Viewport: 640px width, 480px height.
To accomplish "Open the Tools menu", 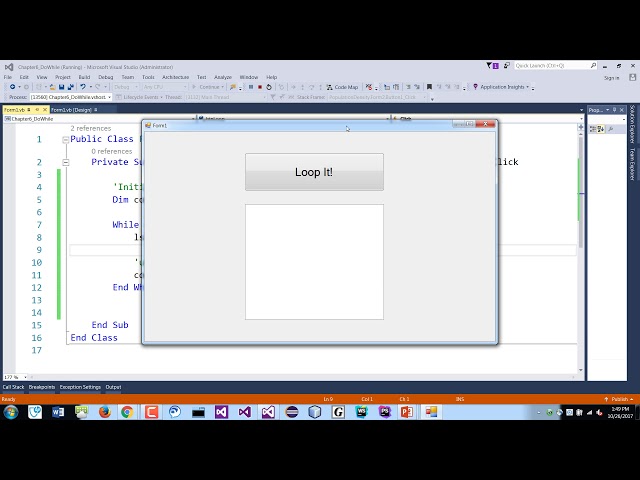I will tap(148, 77).
